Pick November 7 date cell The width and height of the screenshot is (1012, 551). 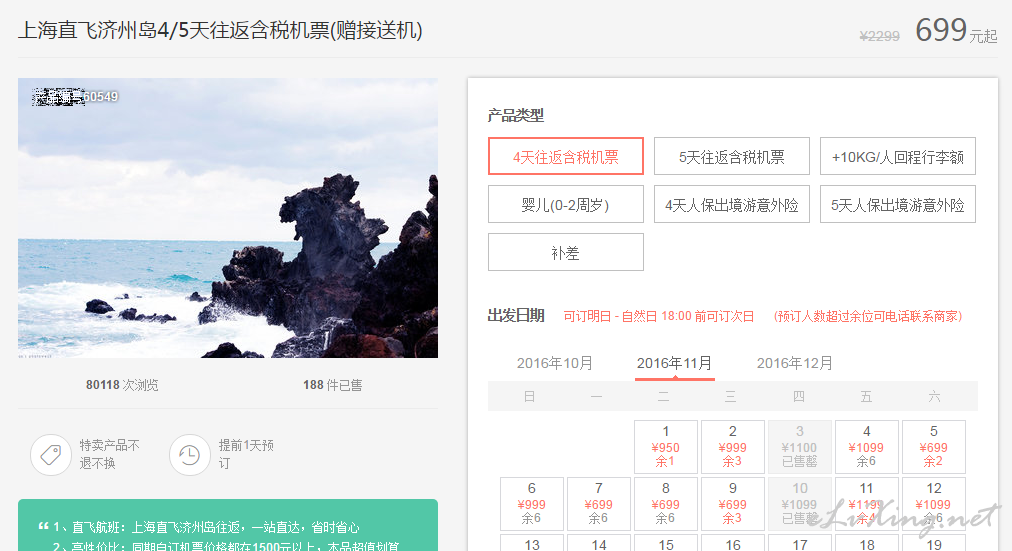[599, 503]
